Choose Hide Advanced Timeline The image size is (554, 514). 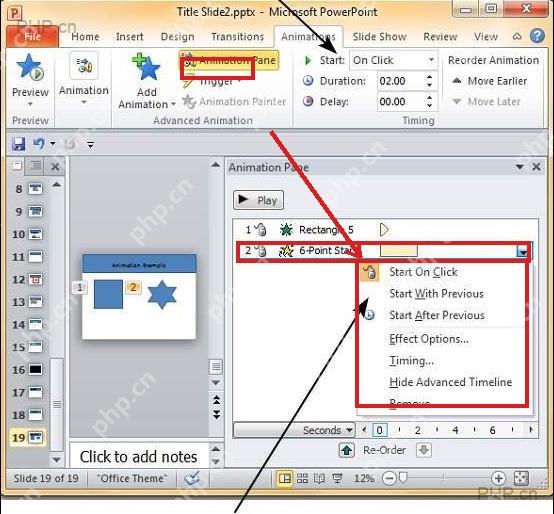(450, 382)
